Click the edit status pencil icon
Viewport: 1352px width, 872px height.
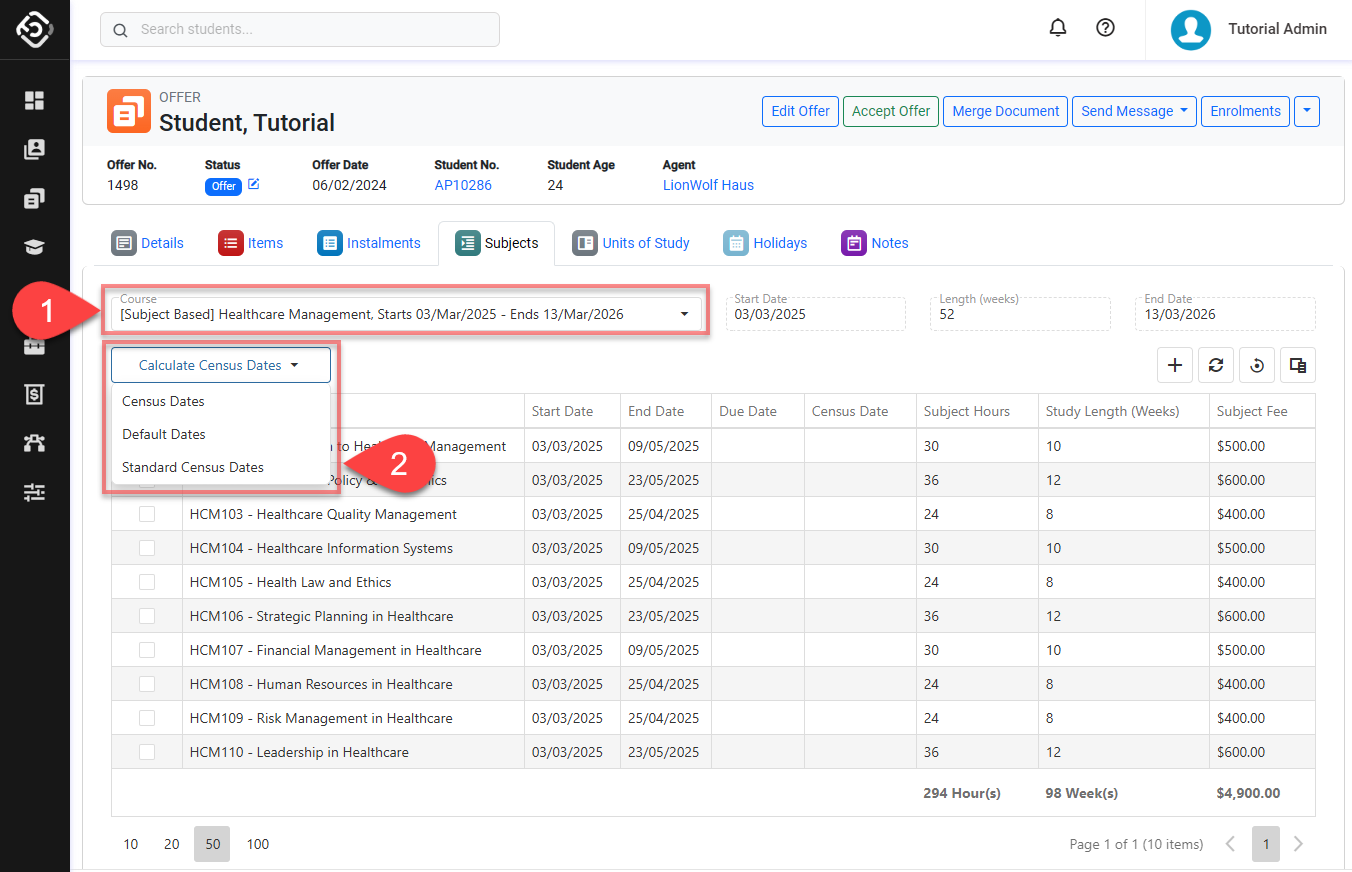[254, 184]
